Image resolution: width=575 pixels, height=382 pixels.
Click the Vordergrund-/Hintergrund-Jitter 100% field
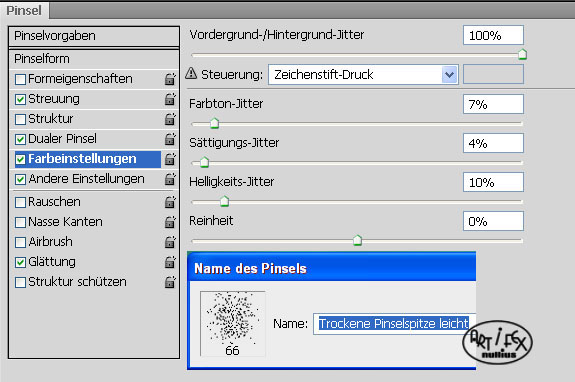pyautogui.click(x=493, y=35)
